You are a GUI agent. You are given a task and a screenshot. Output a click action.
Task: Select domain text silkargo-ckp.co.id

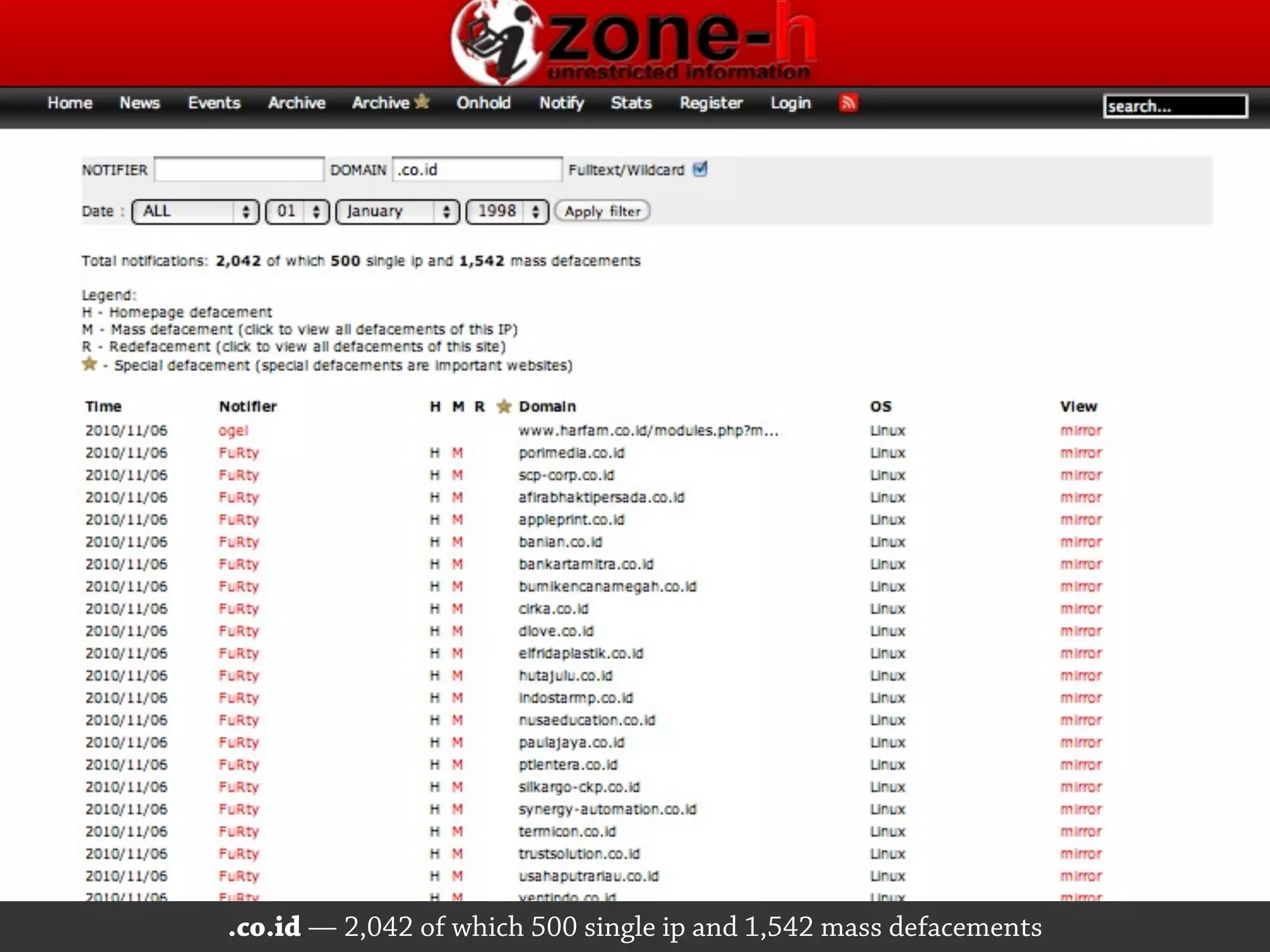pyautogui.click(x=579, y=787)
